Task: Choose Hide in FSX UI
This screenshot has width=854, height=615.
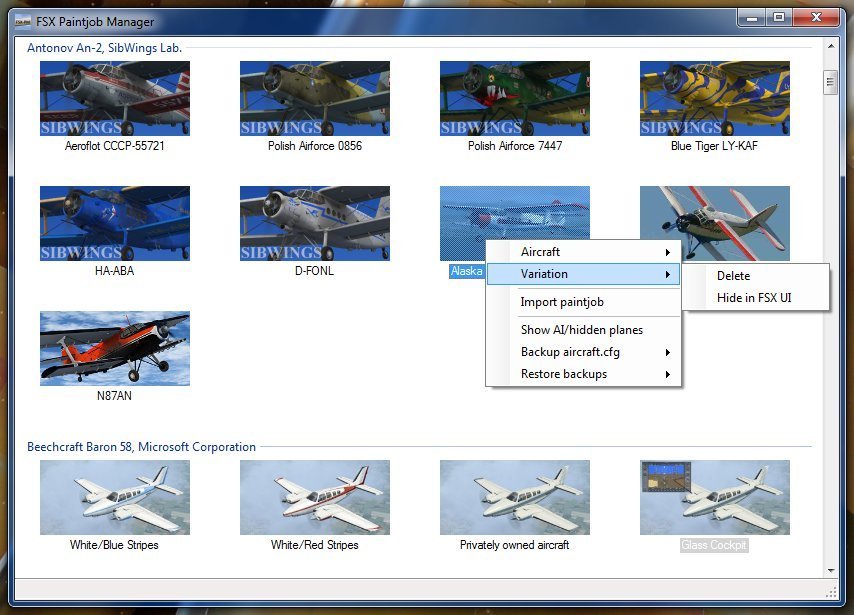Action: [755, 298]
